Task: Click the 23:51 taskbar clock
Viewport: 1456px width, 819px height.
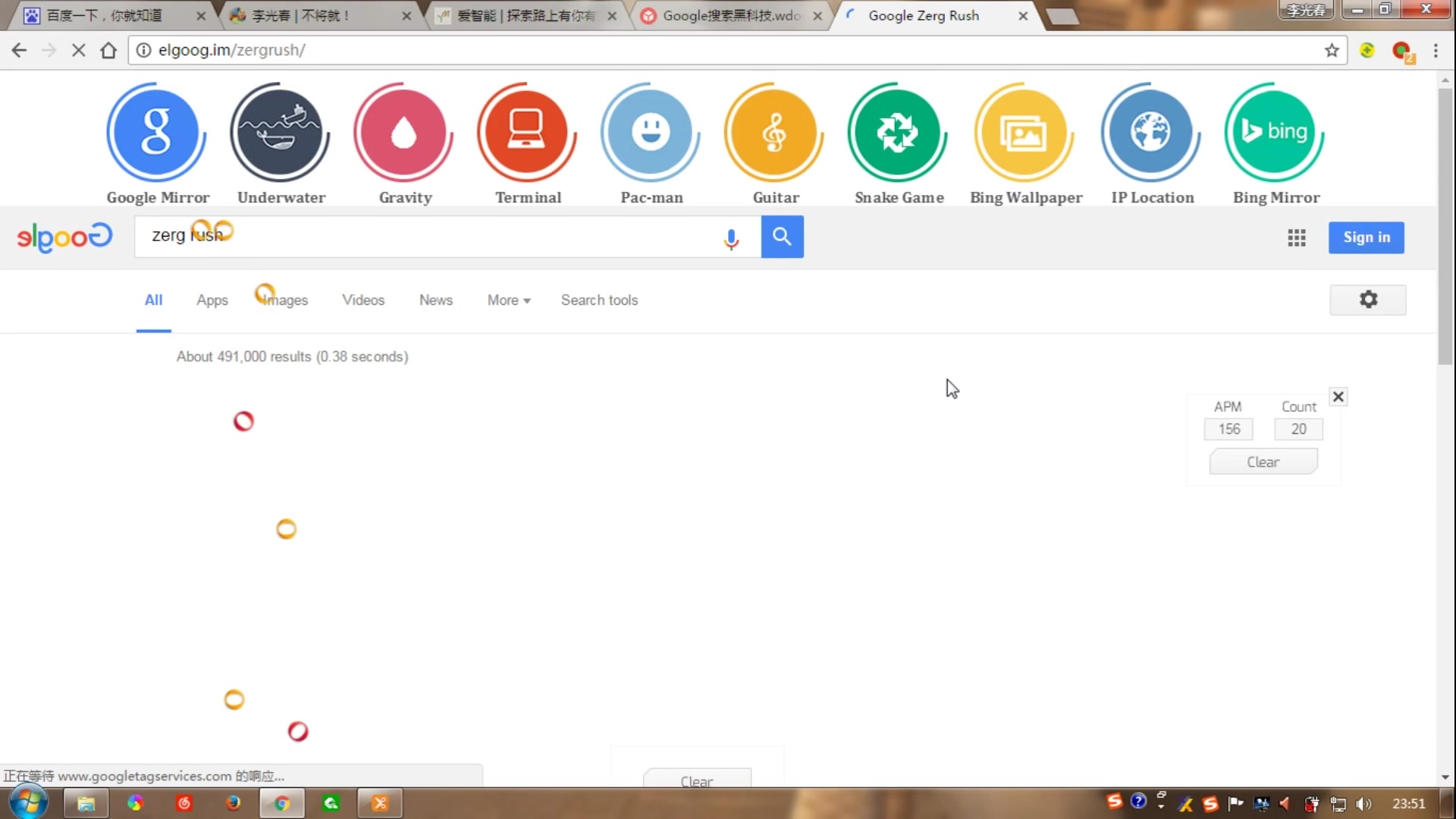Action: (x=1408, y=804)
